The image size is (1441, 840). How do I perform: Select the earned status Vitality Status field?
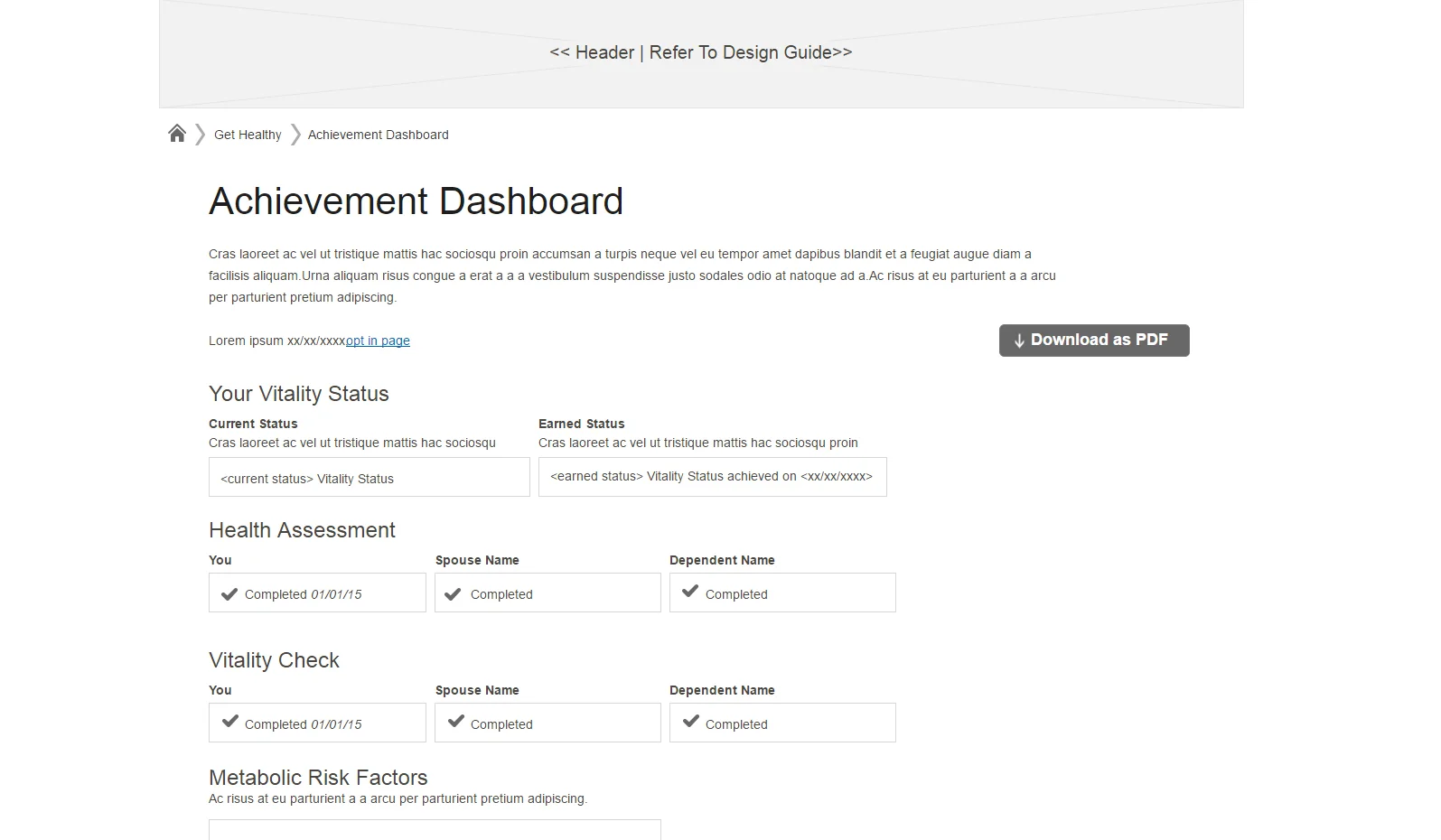[x=713, y=477]
